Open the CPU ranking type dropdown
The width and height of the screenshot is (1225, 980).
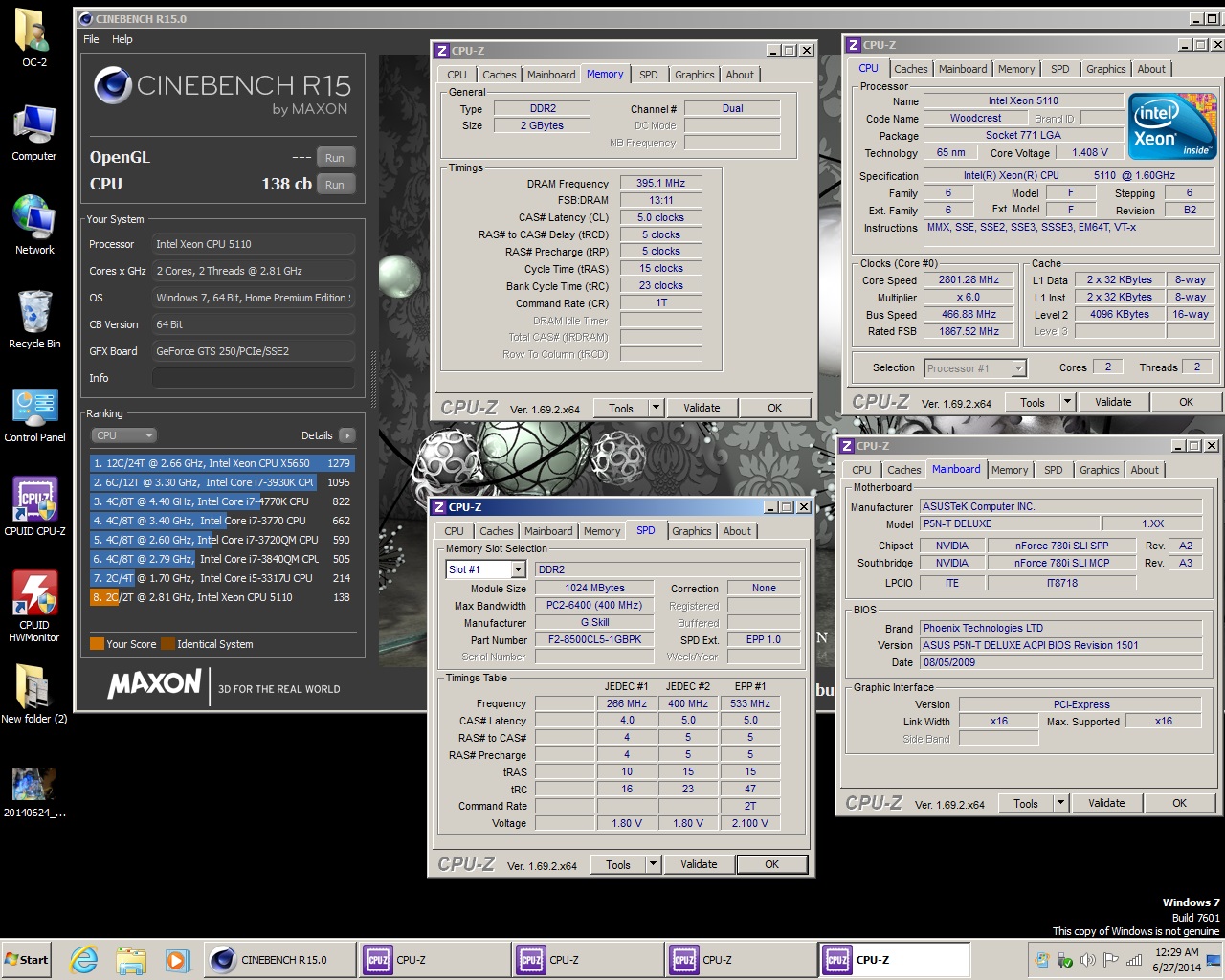click(x=124, y=435)
